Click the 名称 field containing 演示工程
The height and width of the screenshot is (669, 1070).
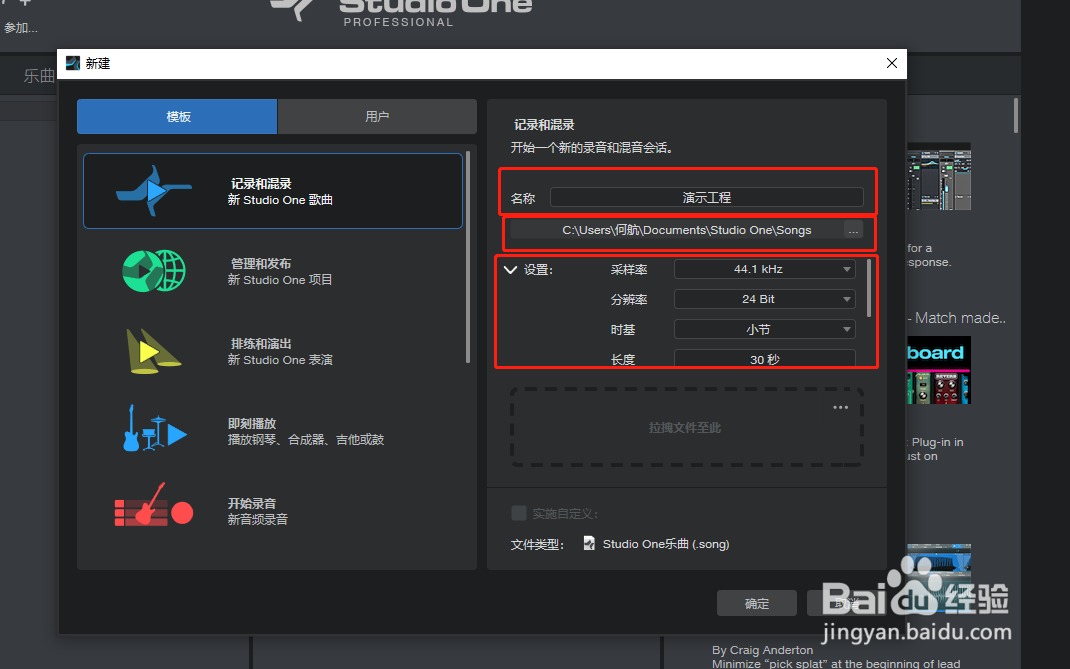point(706,197)
